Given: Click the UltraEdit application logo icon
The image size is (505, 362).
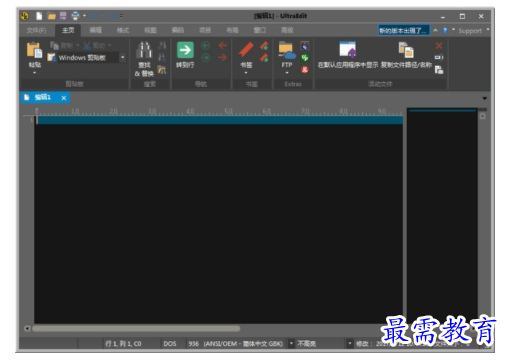Looking at the screenshot, I should coord(24,16).
